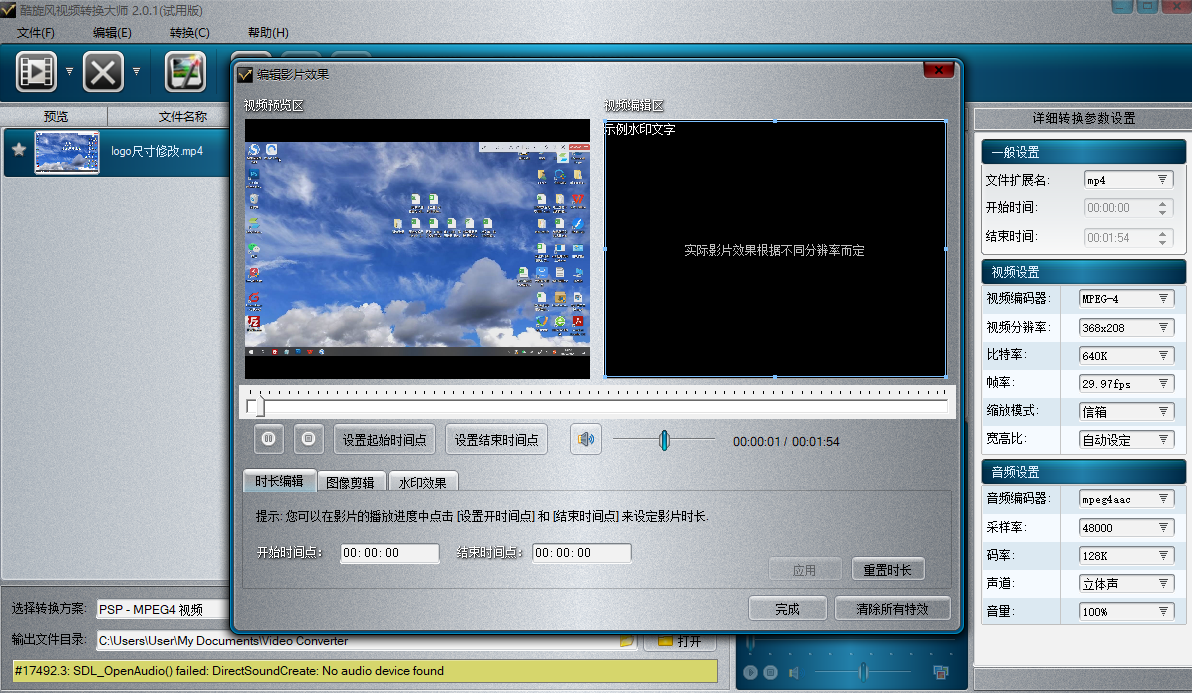1192x693 pixels.
Task: Switch to the 水印效果 tab
Action: tap(423, 483)
